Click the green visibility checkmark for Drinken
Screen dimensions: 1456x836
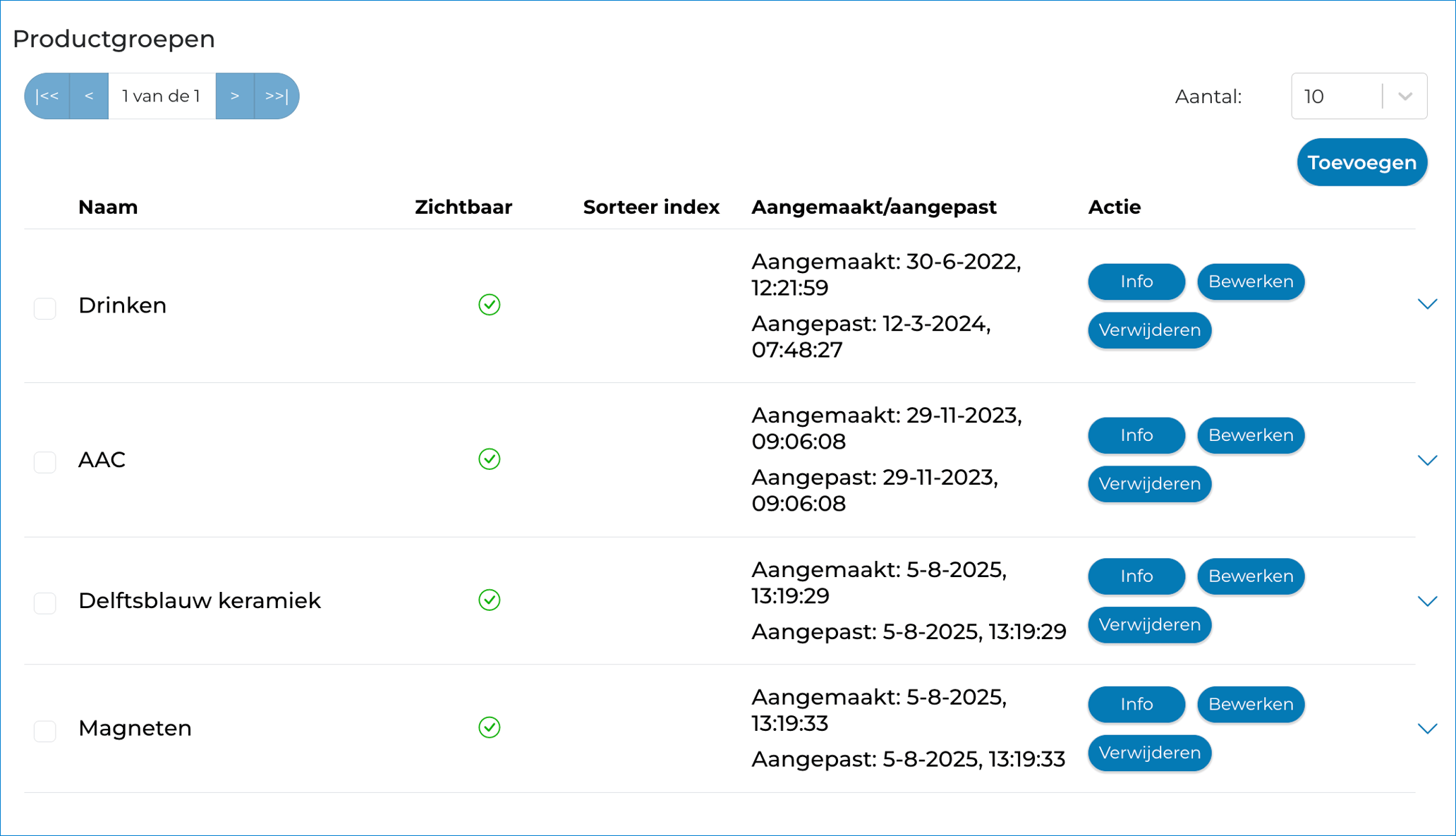pyautogui.click(x=490, y=305)
